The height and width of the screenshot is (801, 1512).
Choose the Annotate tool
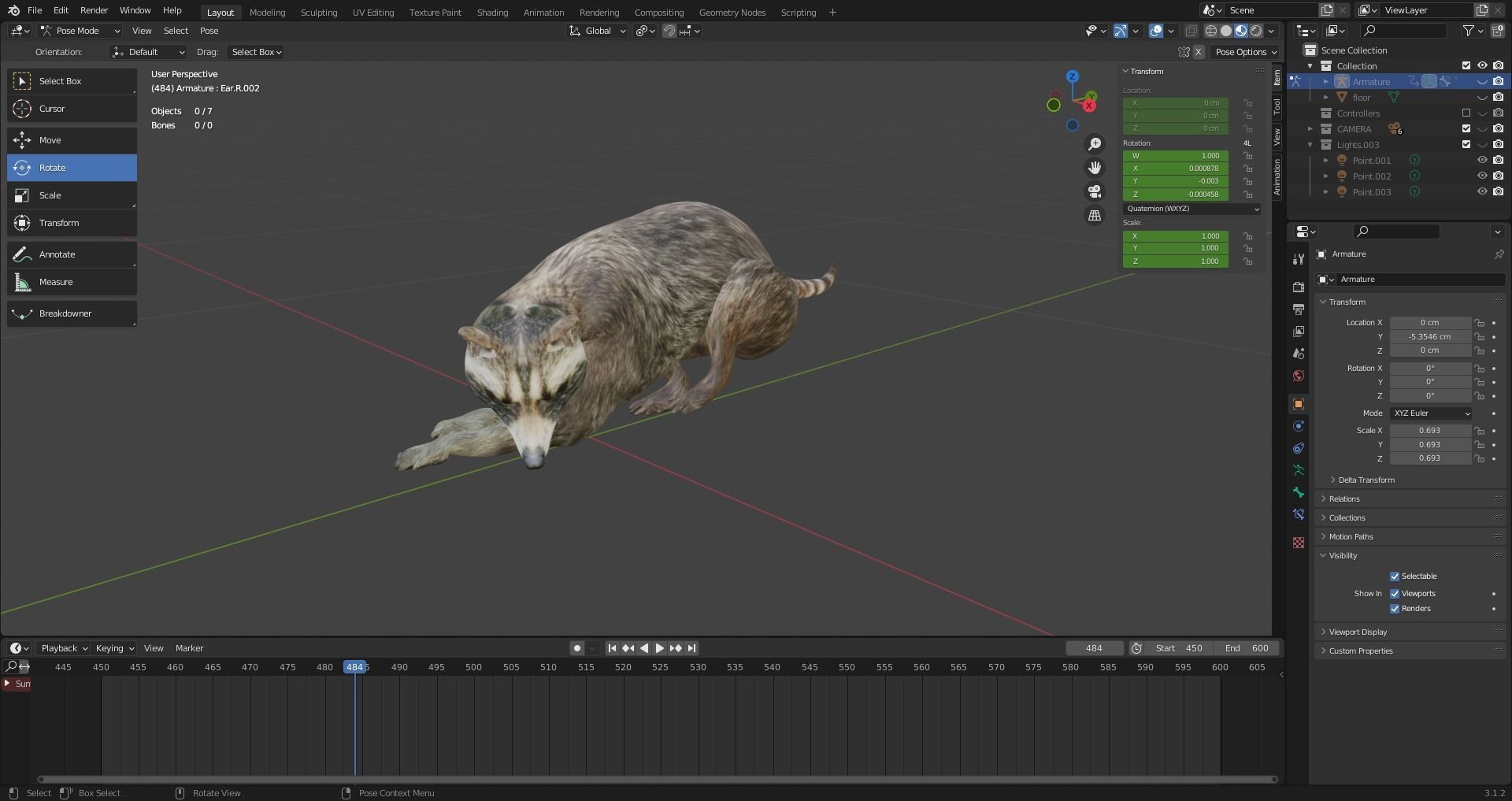point(72,254)
